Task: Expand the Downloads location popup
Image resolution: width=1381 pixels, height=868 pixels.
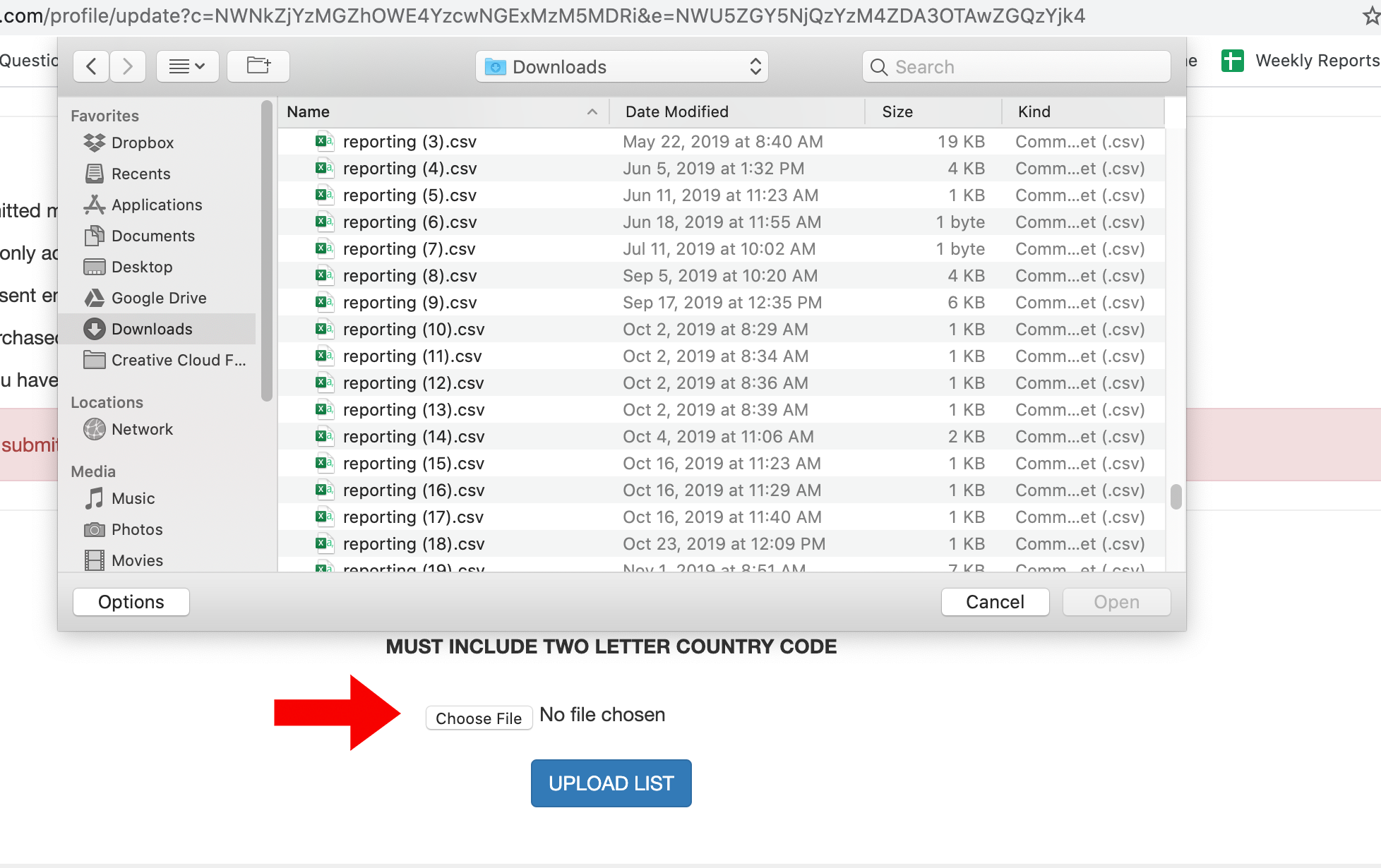Action: coord(621,66)
